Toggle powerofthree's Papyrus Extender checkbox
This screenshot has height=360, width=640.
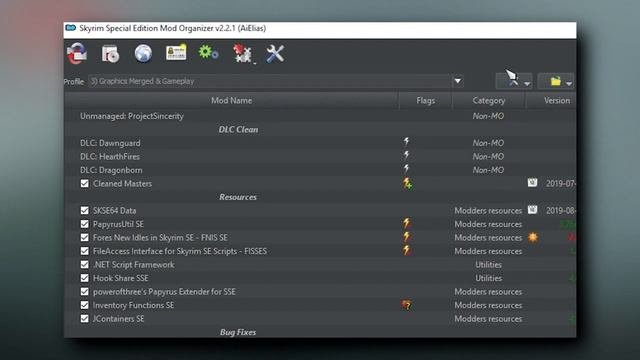click(84, 291)
